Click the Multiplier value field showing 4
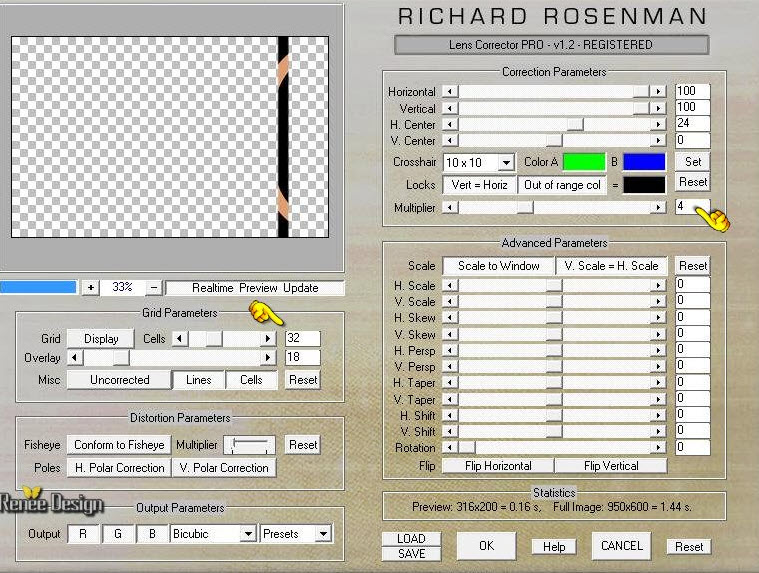The height and width of the screenshot is (573, 759). coord(692,207)
